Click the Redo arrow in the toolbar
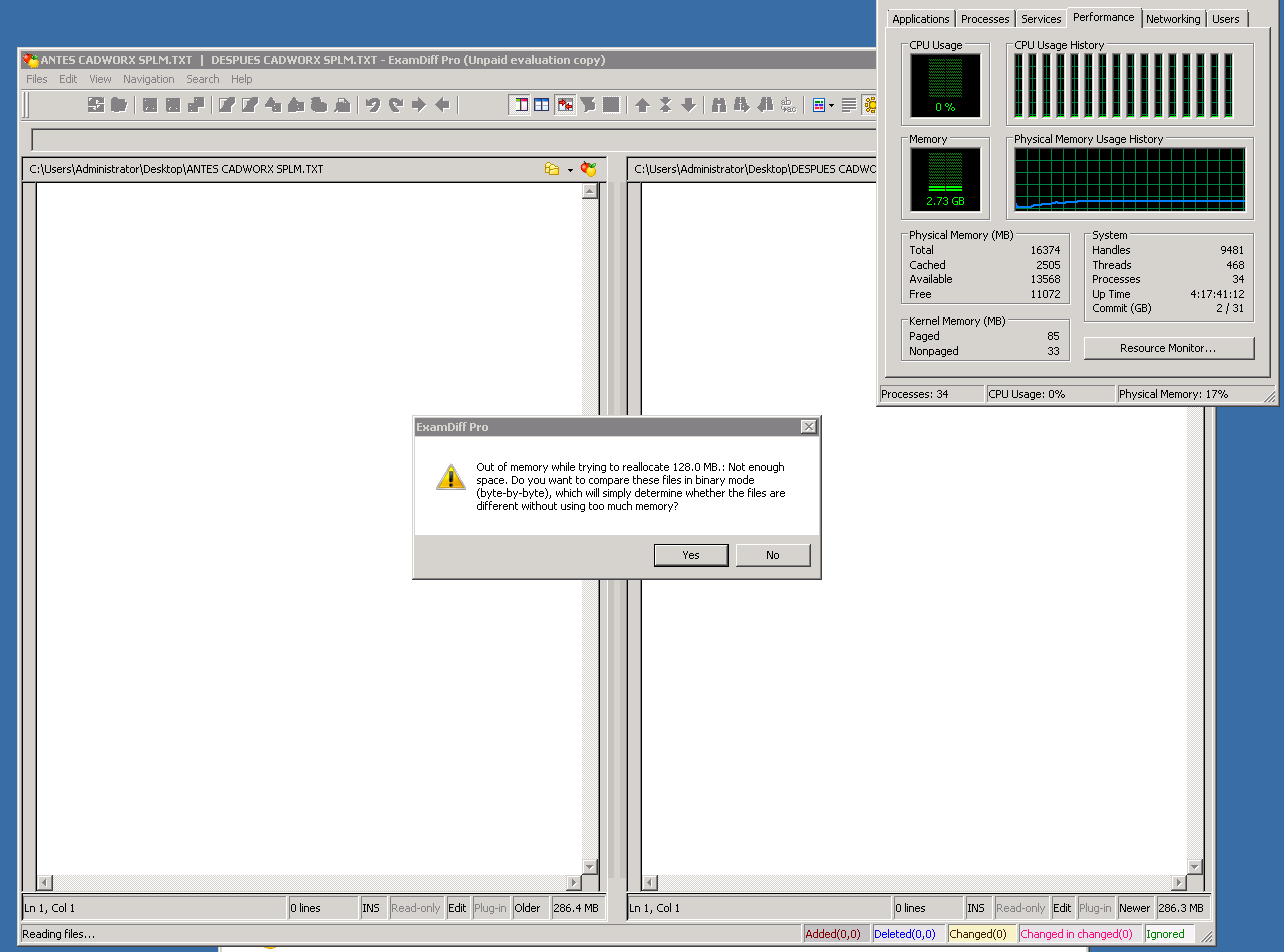This screenshot has height=952, width=1284. [x=396, y=104]
